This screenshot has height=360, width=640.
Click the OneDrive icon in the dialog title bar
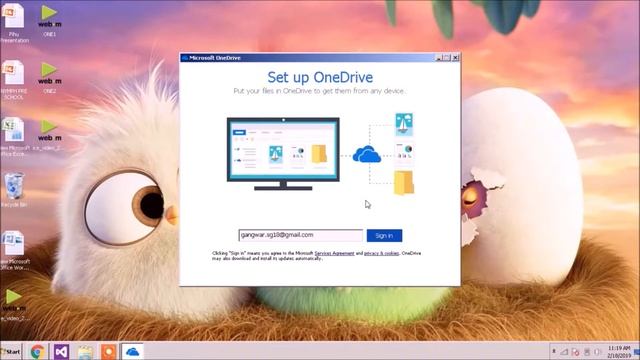(x=184, y=58)
